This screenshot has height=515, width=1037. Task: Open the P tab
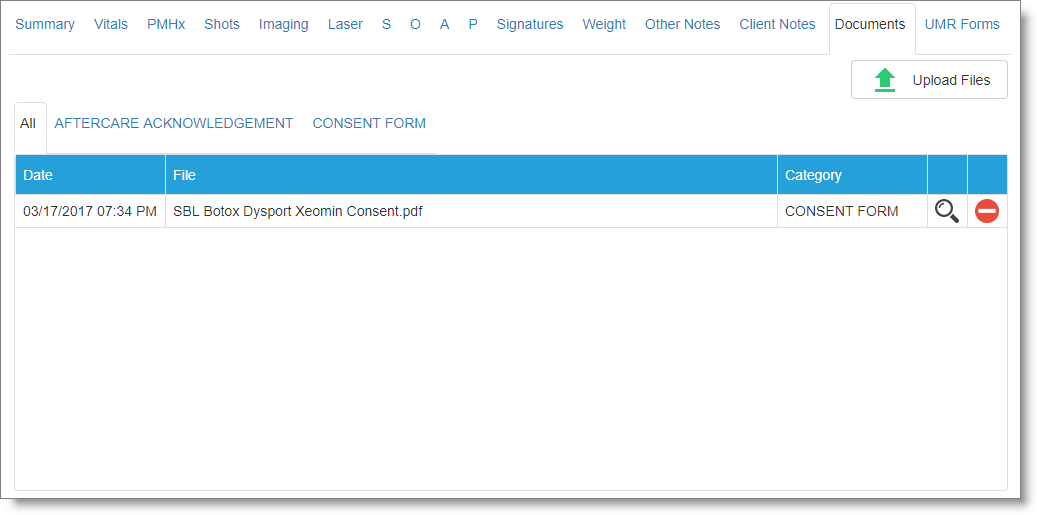[x=473, y=24]
